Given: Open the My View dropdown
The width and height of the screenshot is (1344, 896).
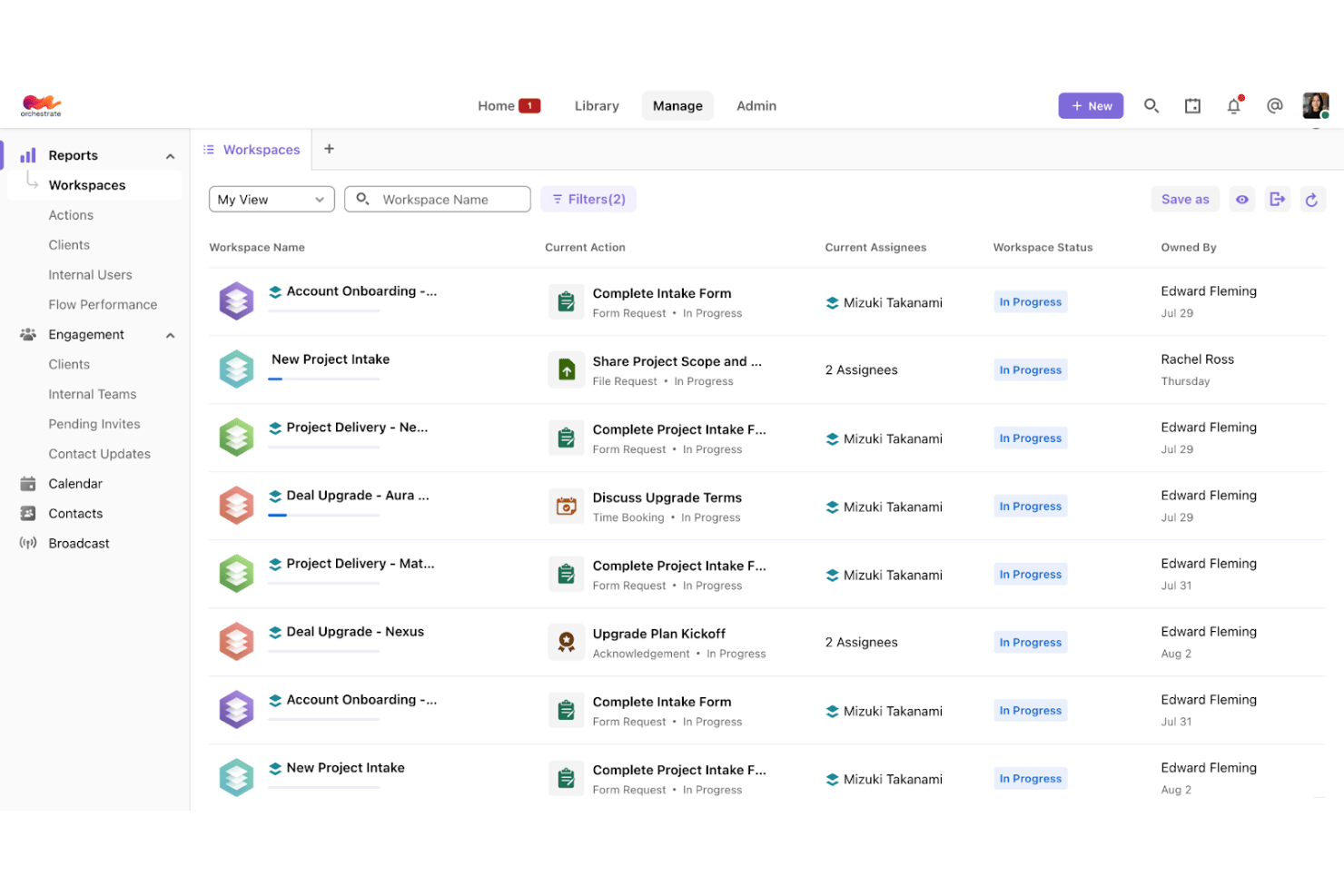Looking at the screenshot, I should point(272,200).
